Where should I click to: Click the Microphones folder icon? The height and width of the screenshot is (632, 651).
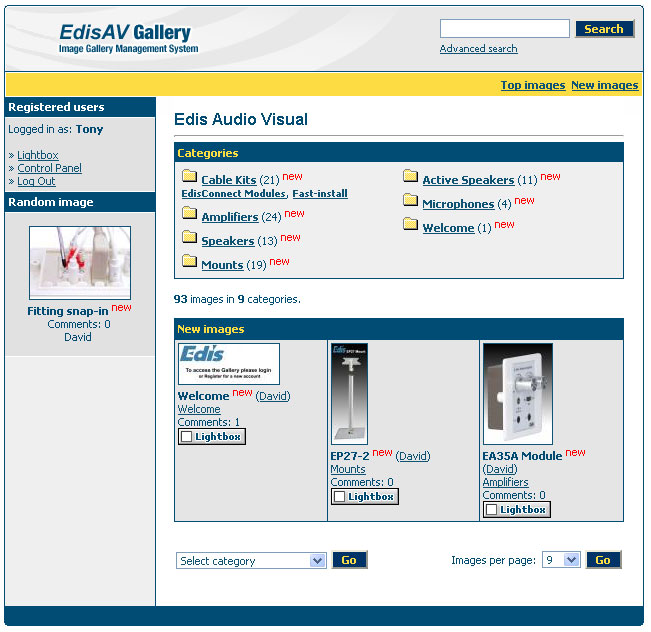[411, 200]
